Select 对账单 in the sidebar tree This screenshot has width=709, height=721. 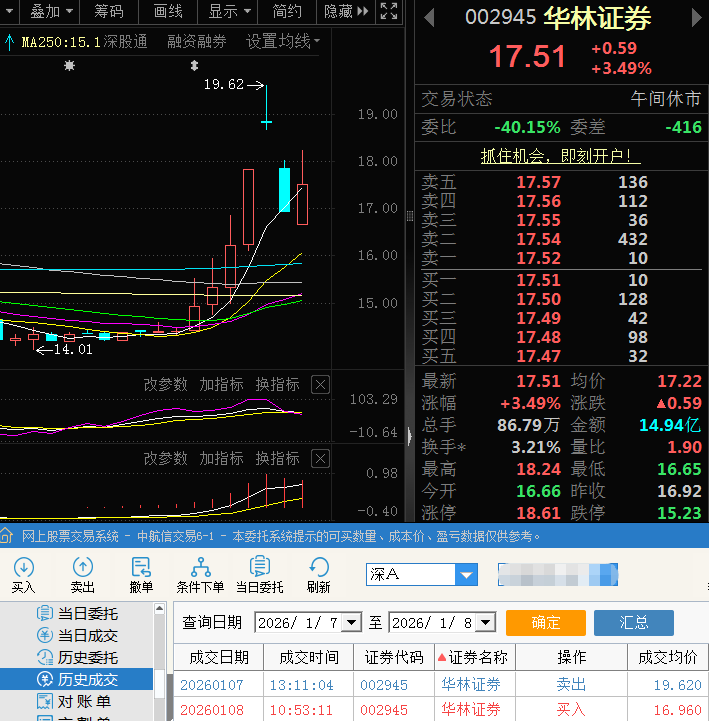(74, 701)
